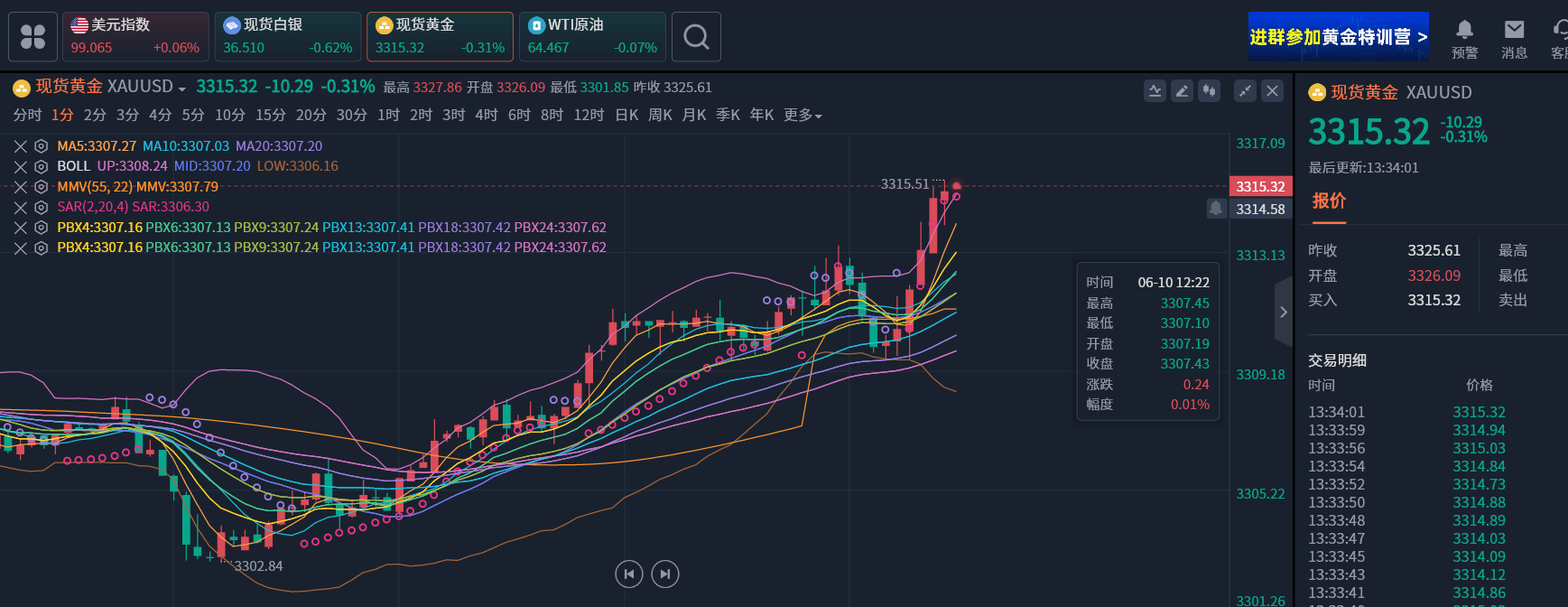Viewport: 1568px width, 607px height.
Task: Select the 现货白银 quote card
Action: 288,37
